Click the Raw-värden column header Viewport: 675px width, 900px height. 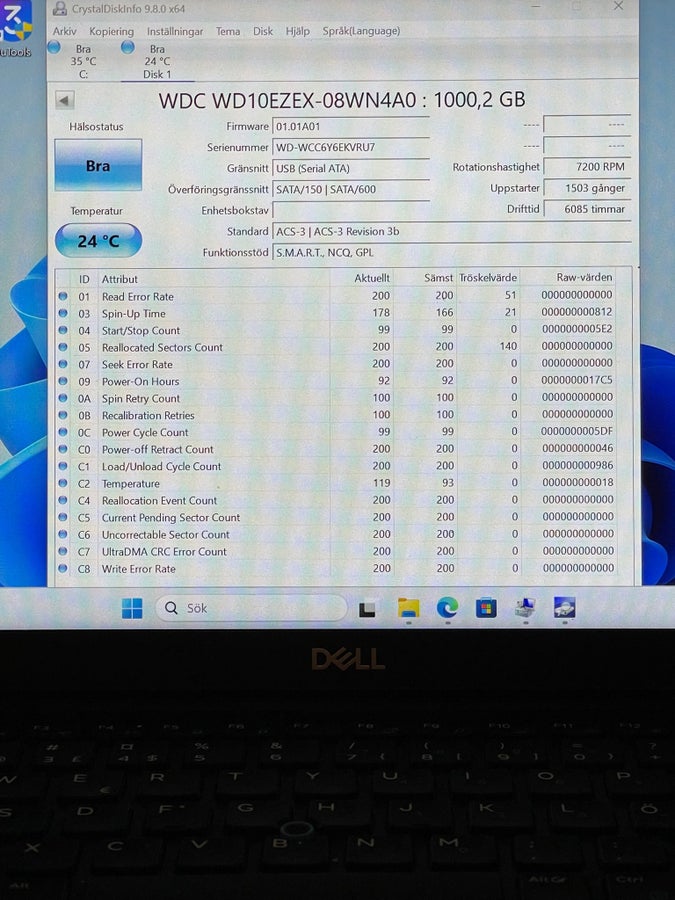(584, 277)
